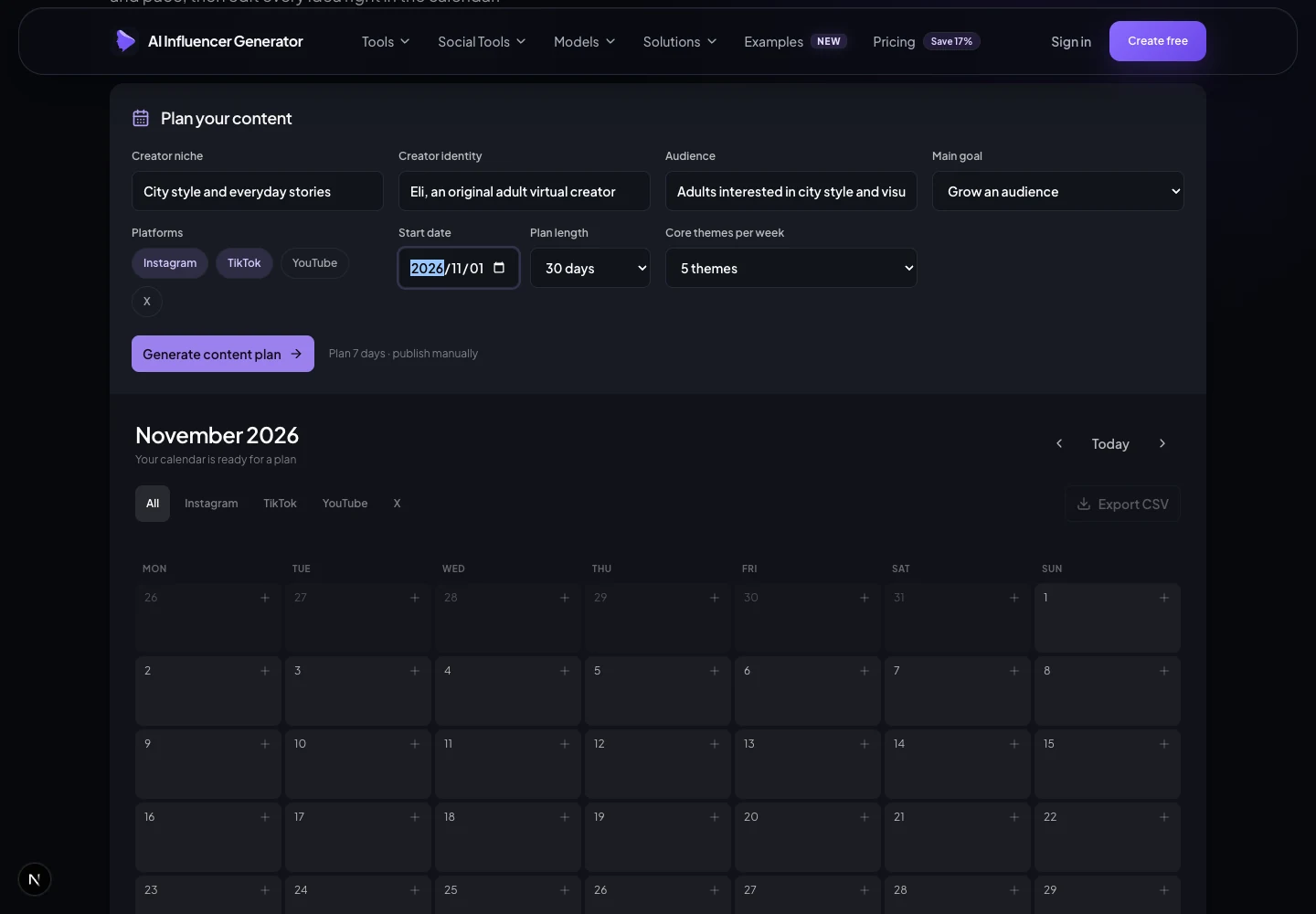Add an entry on November 6
1316x914 pixels.
(865, 671)
